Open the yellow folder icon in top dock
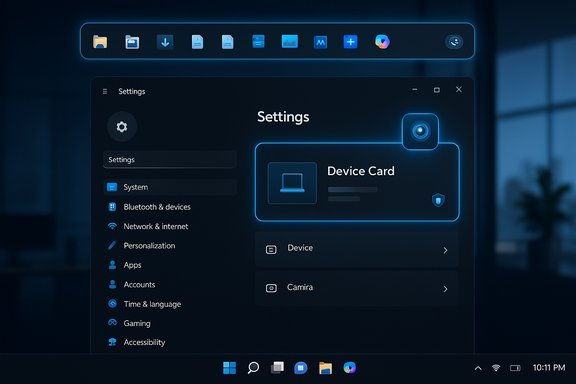This screenshot has height=384, width=576. tap(100, 42)
